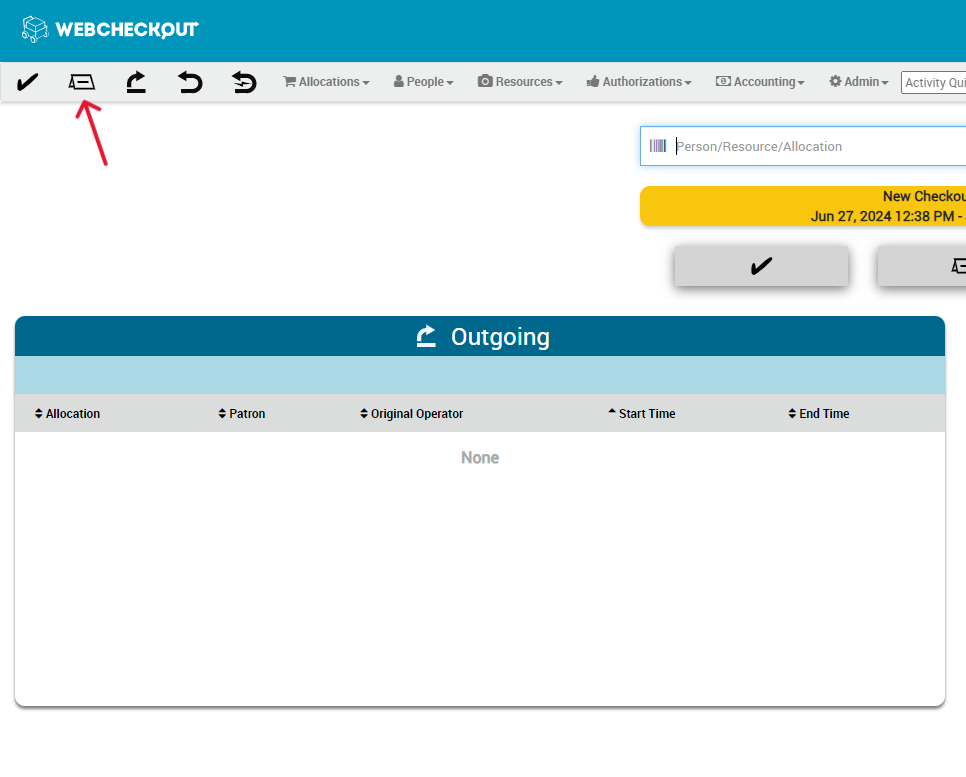Open the Allocations menu
The image size is (966, 777).
(326, 81)
